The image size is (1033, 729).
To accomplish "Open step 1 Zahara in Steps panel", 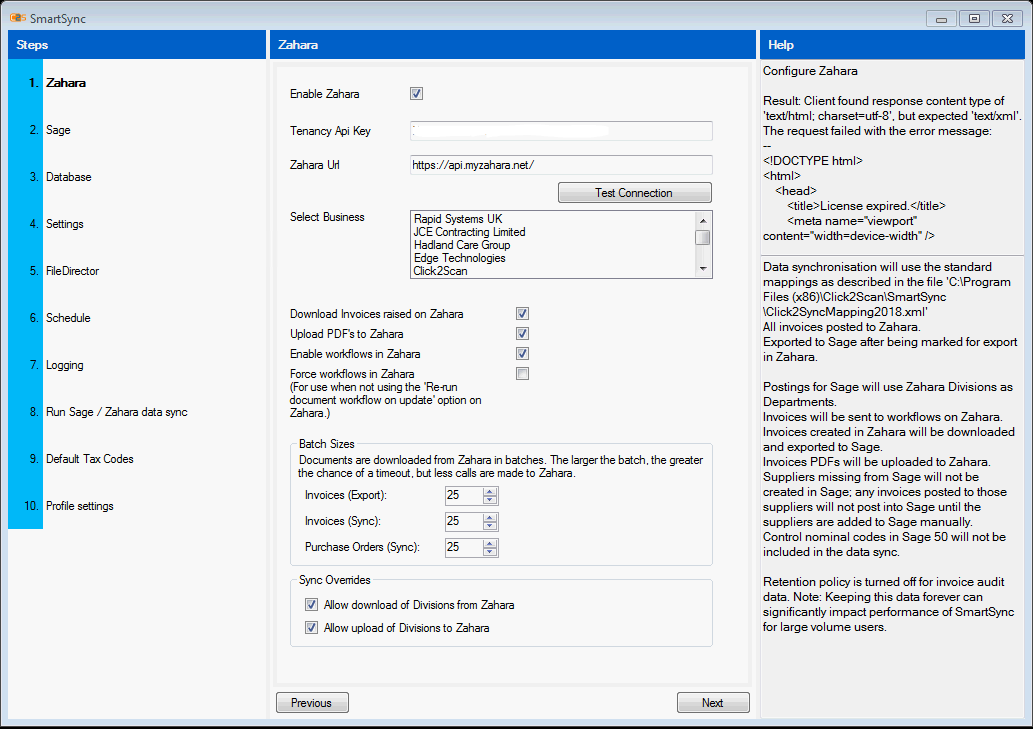I will pyautogui.click(x=66, y=83).
